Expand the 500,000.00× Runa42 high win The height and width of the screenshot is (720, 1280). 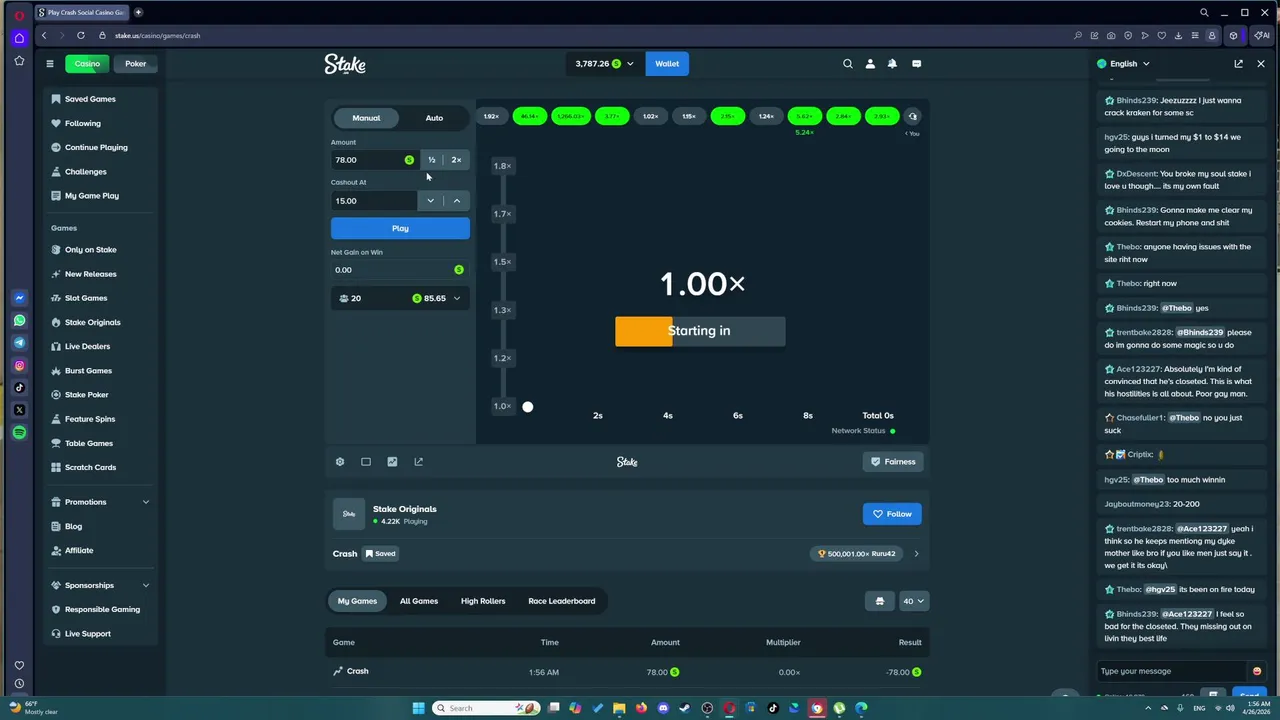point(916,554)
